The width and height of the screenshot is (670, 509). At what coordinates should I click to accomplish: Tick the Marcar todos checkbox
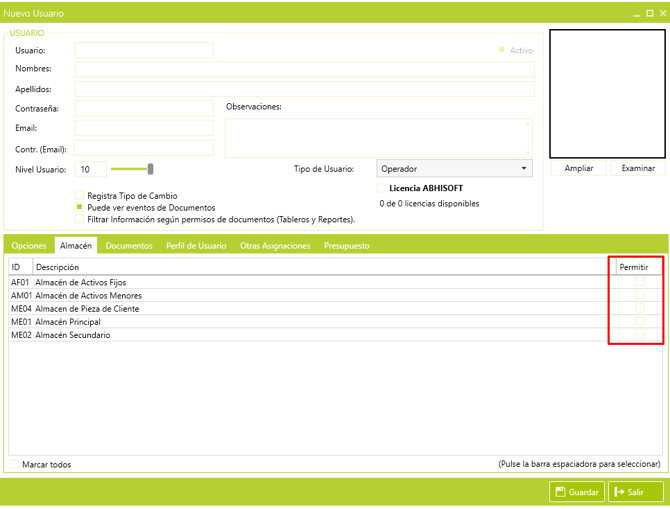pyautogui.click(x=15, y=464)
